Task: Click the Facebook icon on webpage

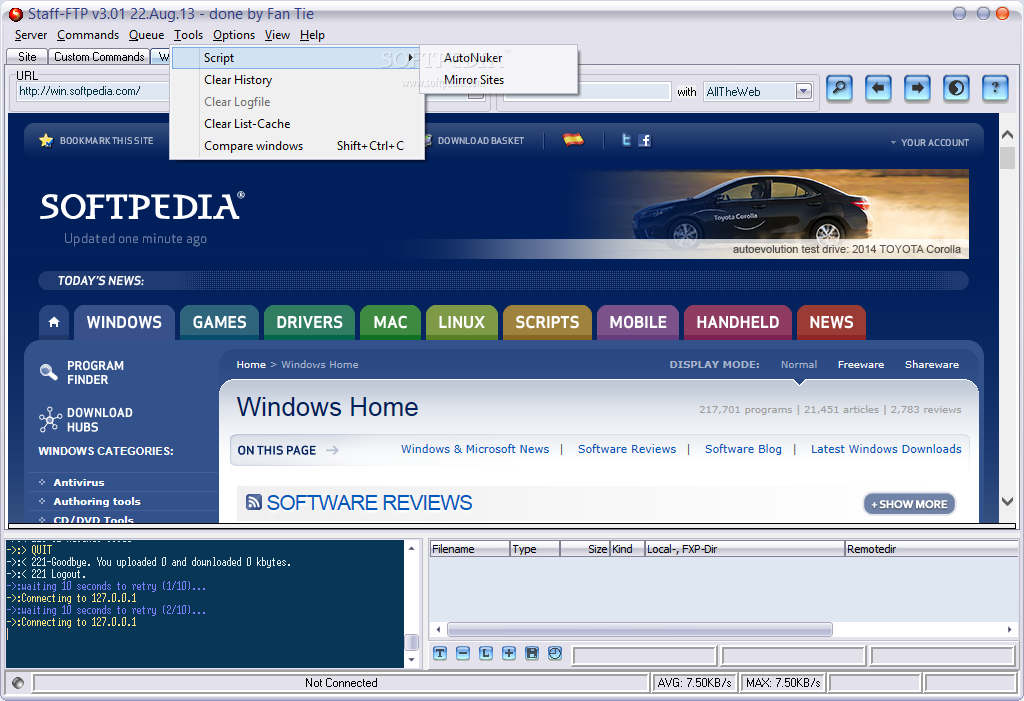Action: 645,140
